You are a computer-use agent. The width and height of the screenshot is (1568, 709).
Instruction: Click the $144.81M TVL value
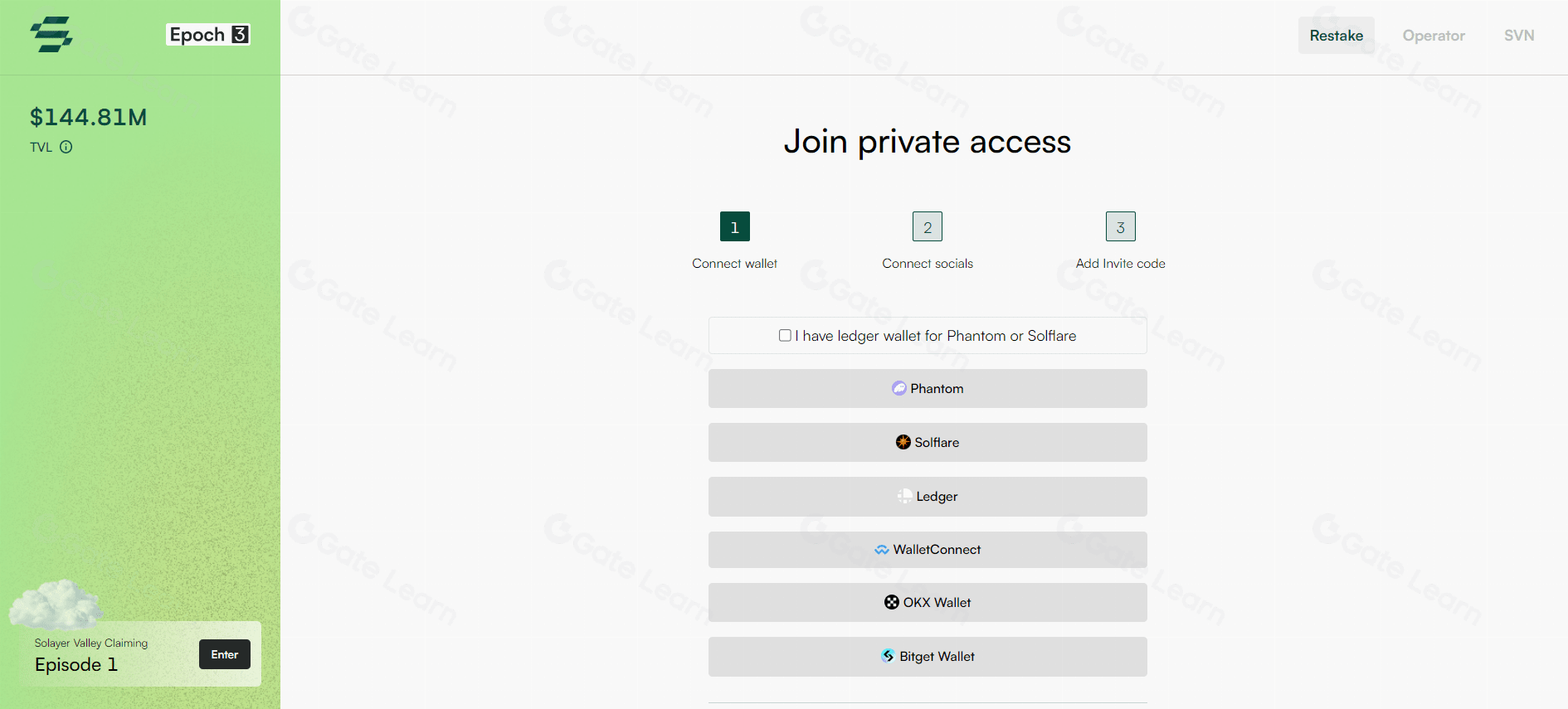tap(89, 117)
